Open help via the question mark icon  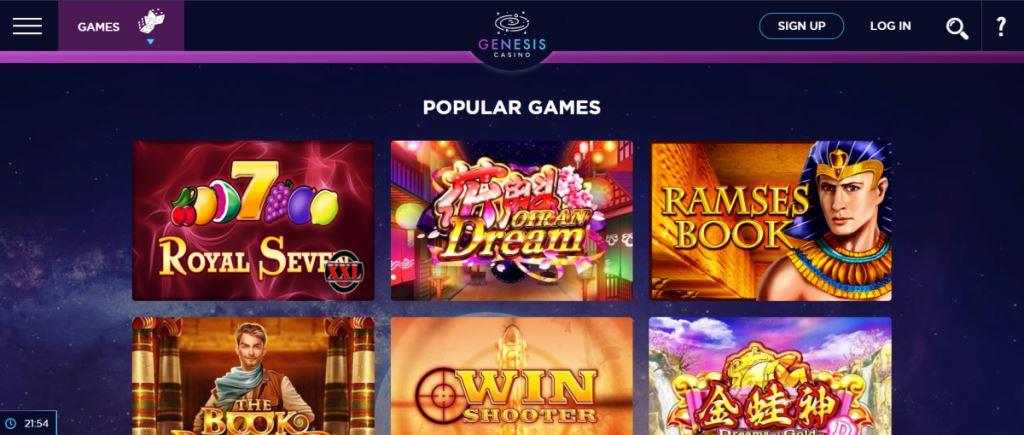pyautogui.click(x=1000, y=26)
